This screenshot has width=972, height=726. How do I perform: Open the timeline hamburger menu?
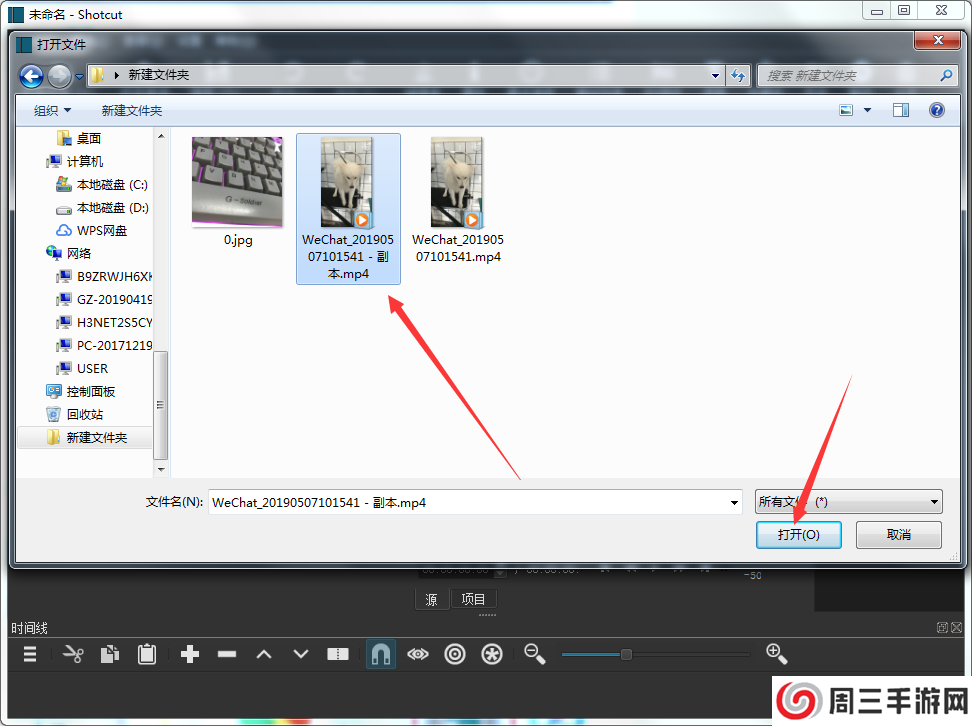point(30,654)
